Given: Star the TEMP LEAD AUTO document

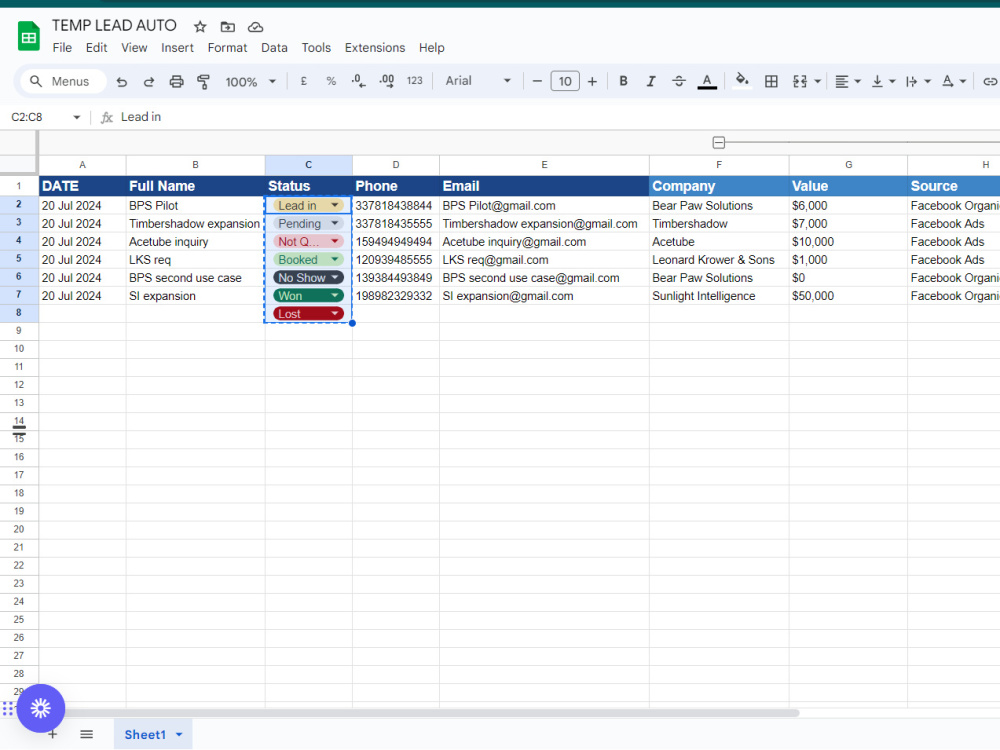Looking at the screenshot, I should (x=200, y=27).
